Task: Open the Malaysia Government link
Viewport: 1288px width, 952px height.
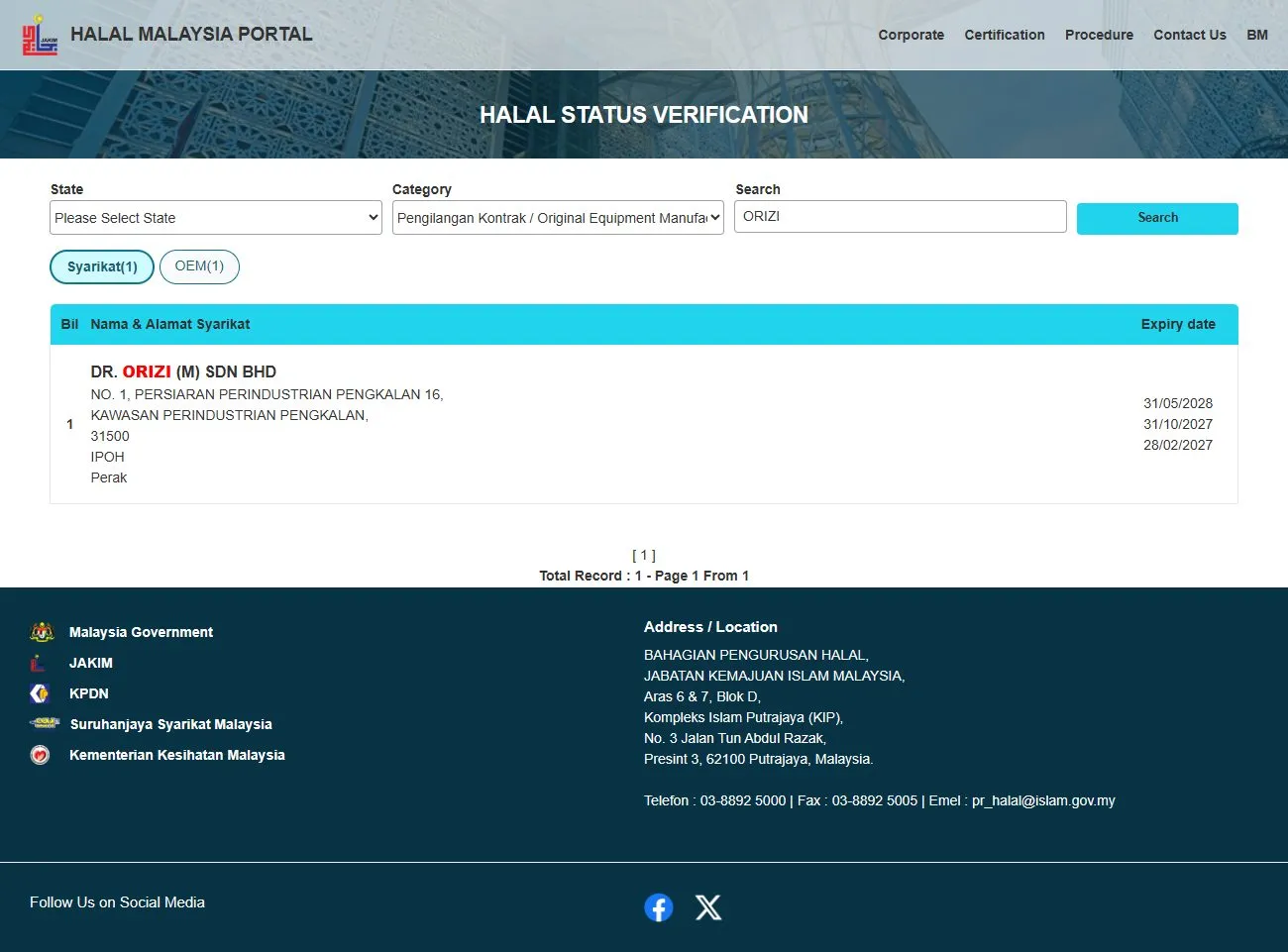Action: 141,632
